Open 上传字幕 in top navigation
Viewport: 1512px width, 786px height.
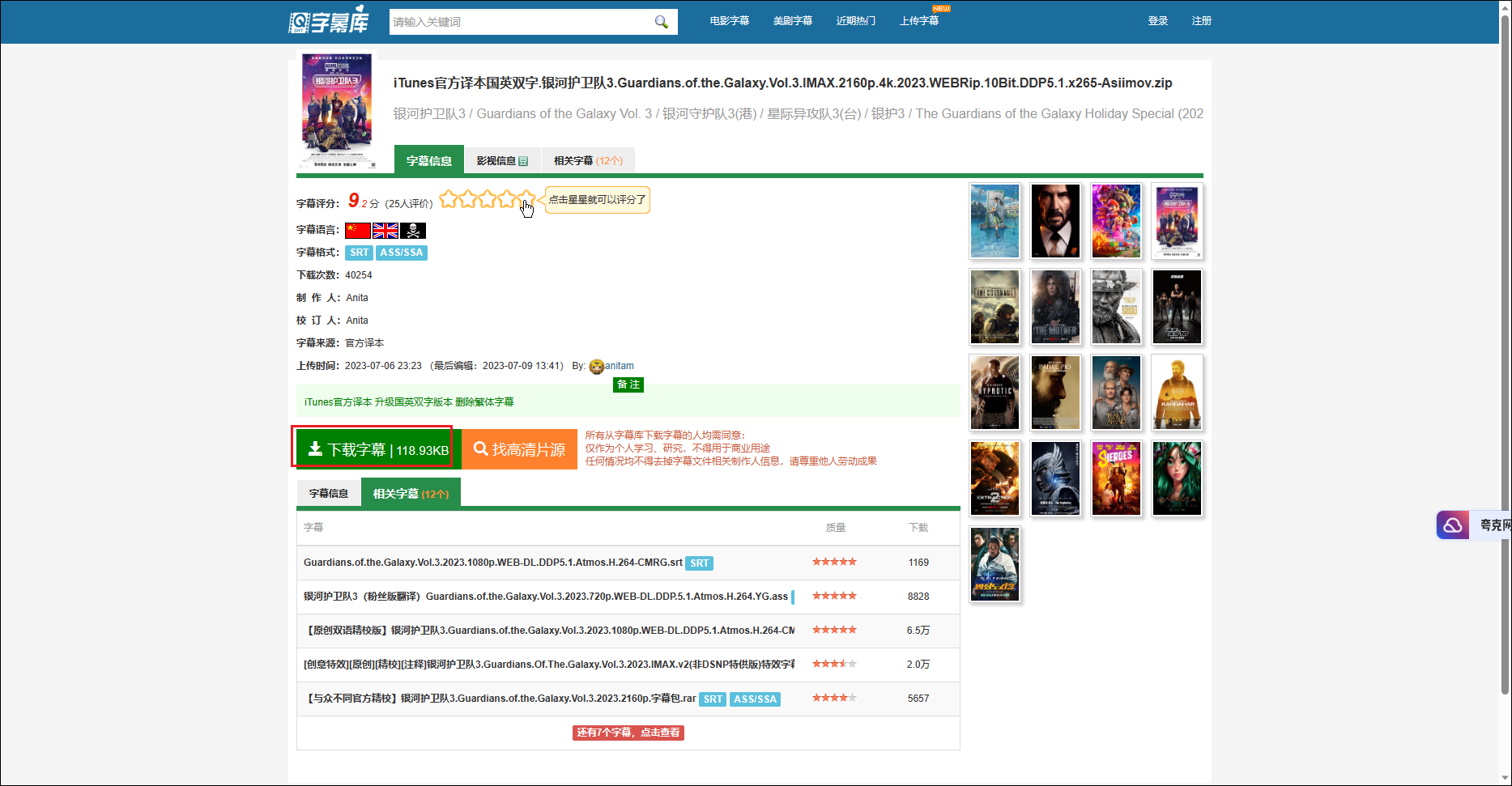point(918,21)
